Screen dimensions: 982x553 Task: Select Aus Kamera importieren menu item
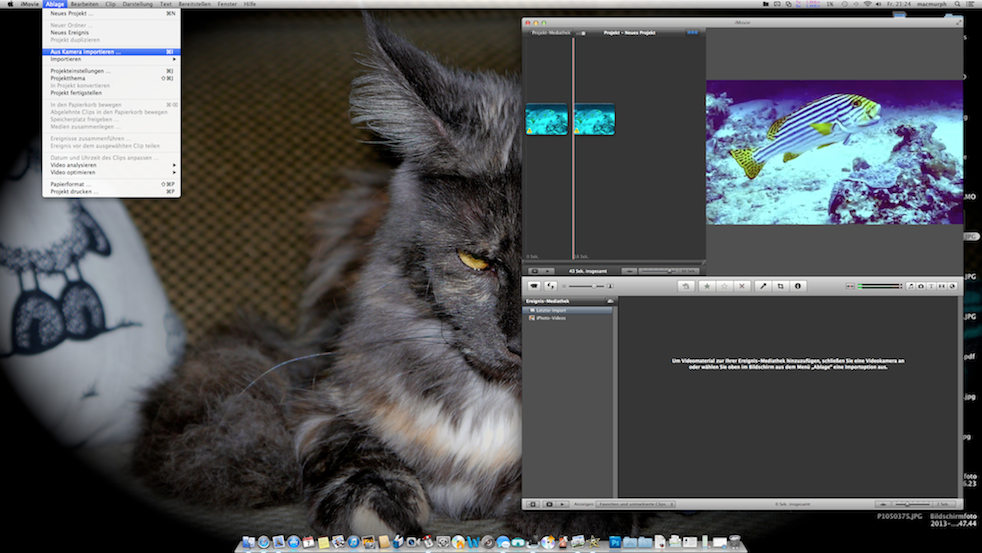coord(111,52)
